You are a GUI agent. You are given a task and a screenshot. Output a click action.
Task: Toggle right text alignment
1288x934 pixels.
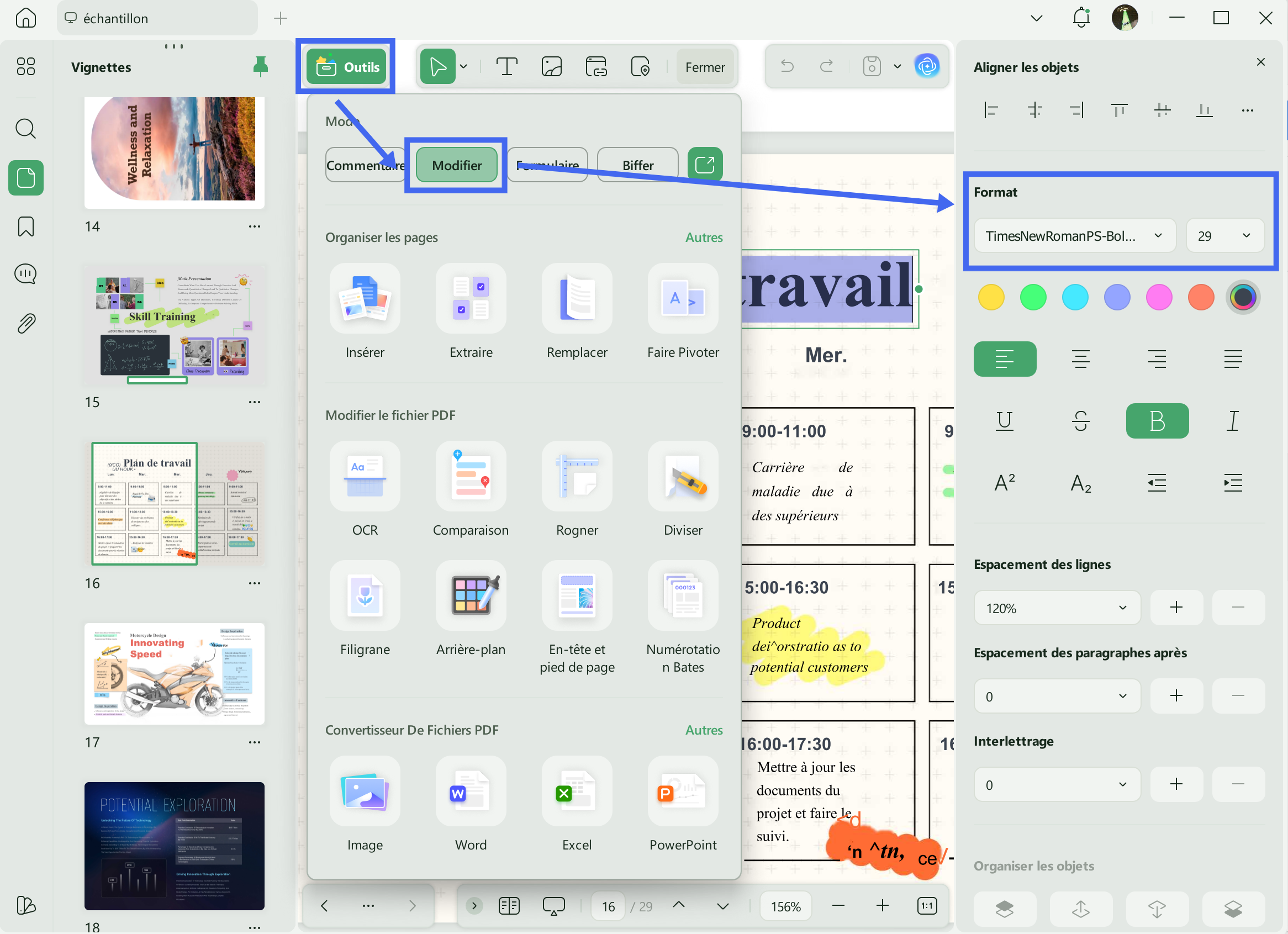click(1157, 359)
